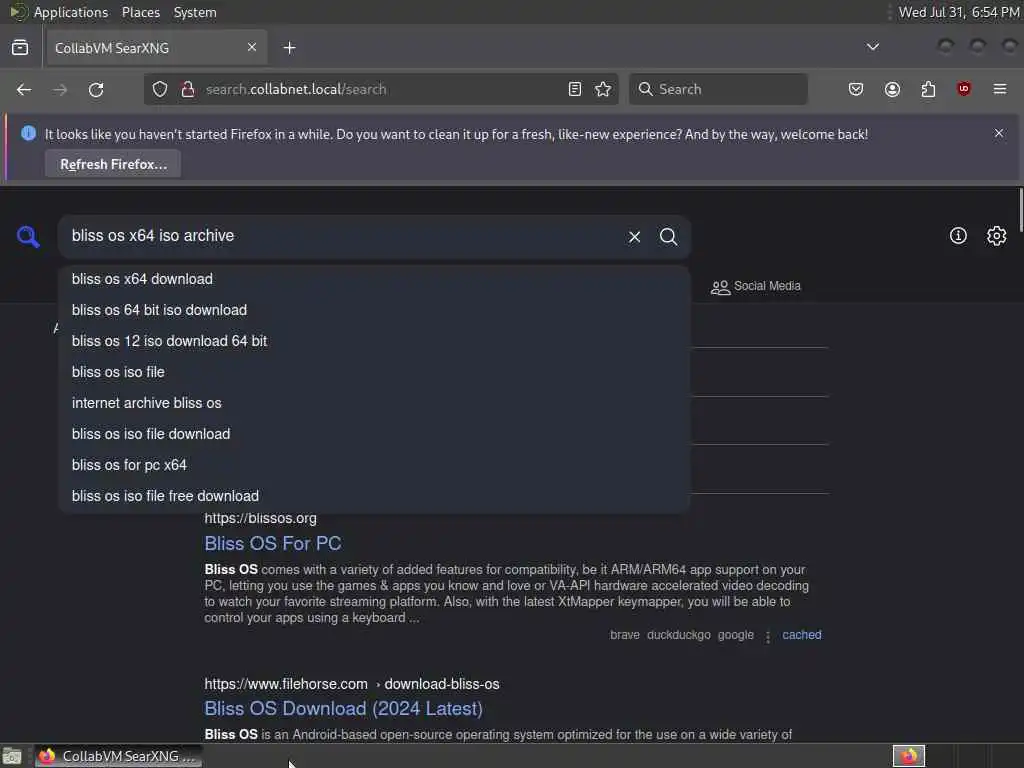Viewport: 1024px width, 768px height.
Task: Open the Firefox View tab icon
Action: [20, 48]
